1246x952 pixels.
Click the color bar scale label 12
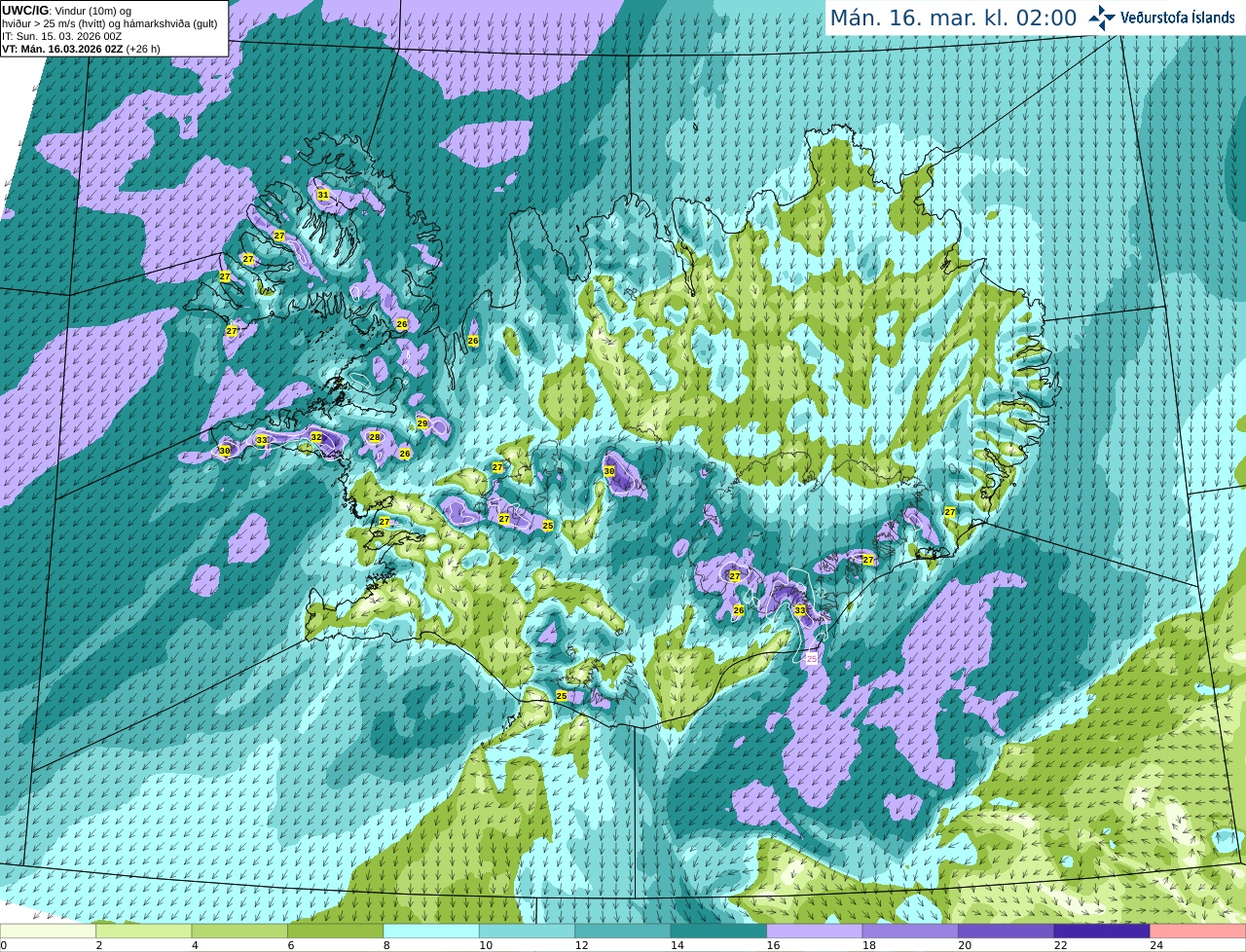click(581, 944)
